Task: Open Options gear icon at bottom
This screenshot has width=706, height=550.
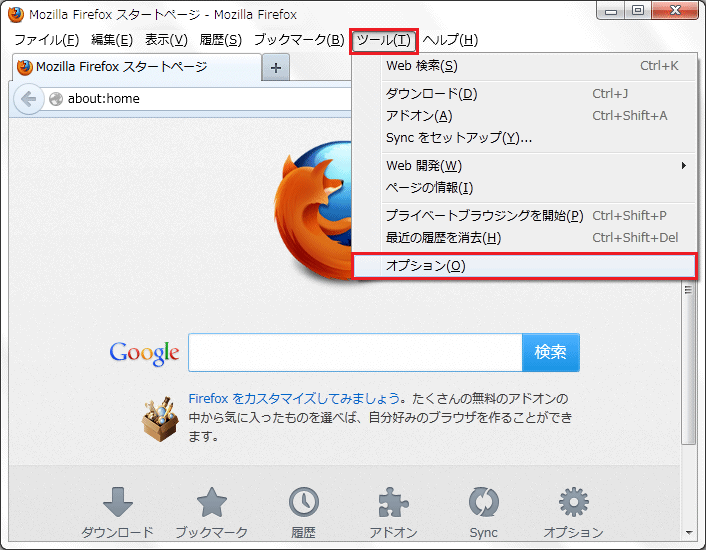Action: pyautogui.click(x=573, y=503)
